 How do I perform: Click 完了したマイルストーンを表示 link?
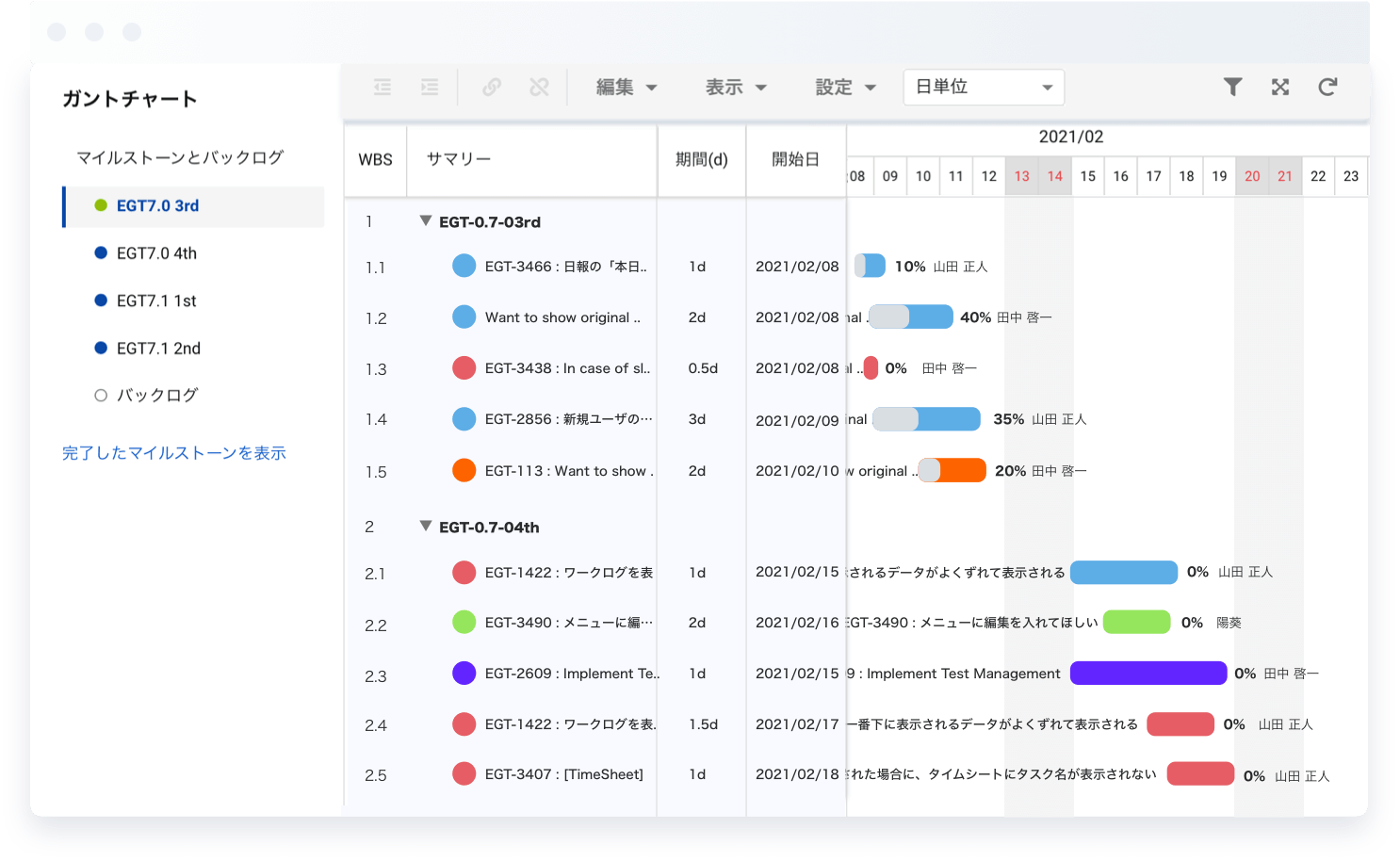tap(174, 453)
